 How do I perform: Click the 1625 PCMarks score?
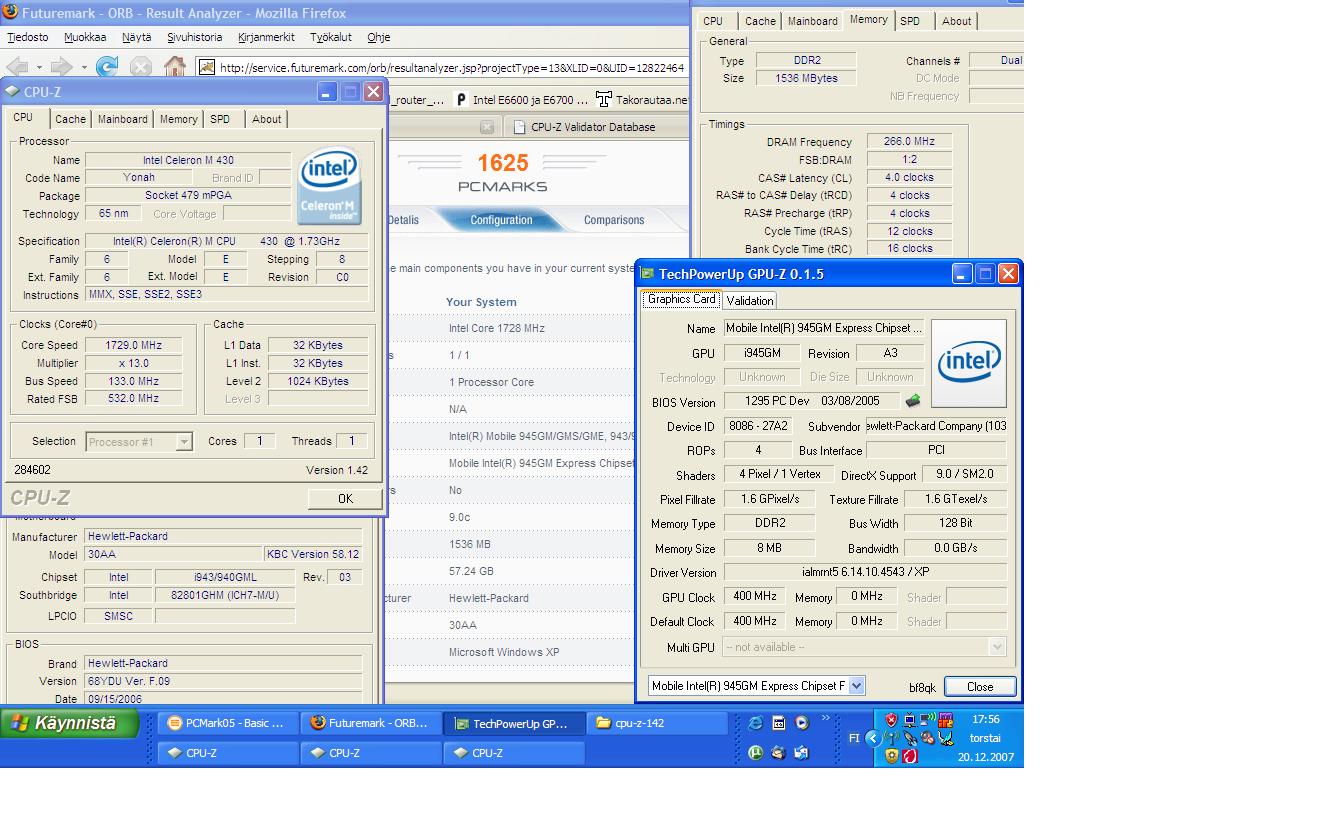click(502, 162)
